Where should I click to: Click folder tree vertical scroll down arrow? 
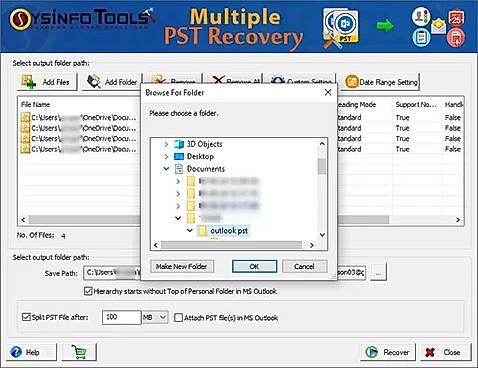(322, 235)
